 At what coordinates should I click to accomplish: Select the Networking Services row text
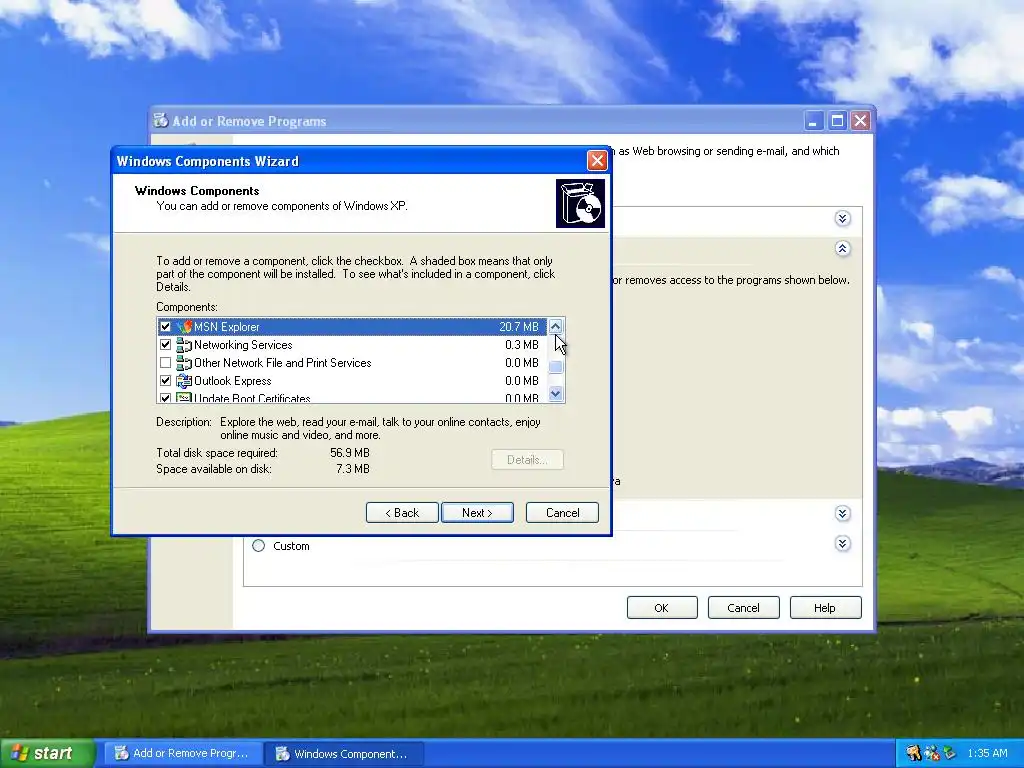(x=243, y=345)
